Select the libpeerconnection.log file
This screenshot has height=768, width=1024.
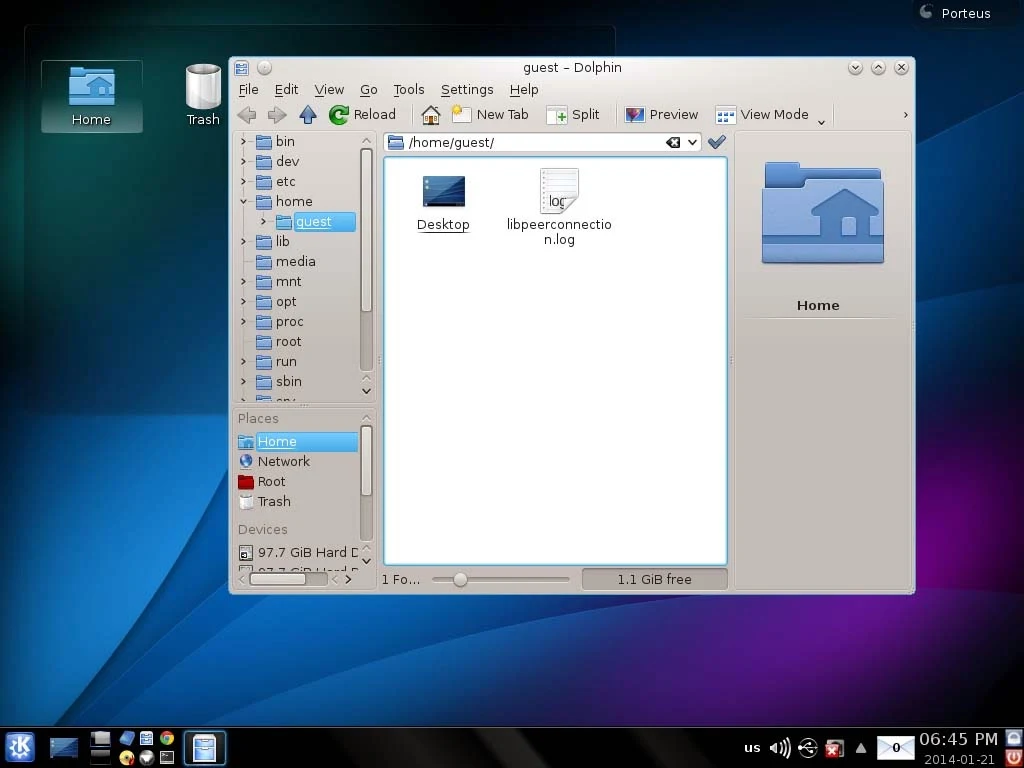click(559, 207)
